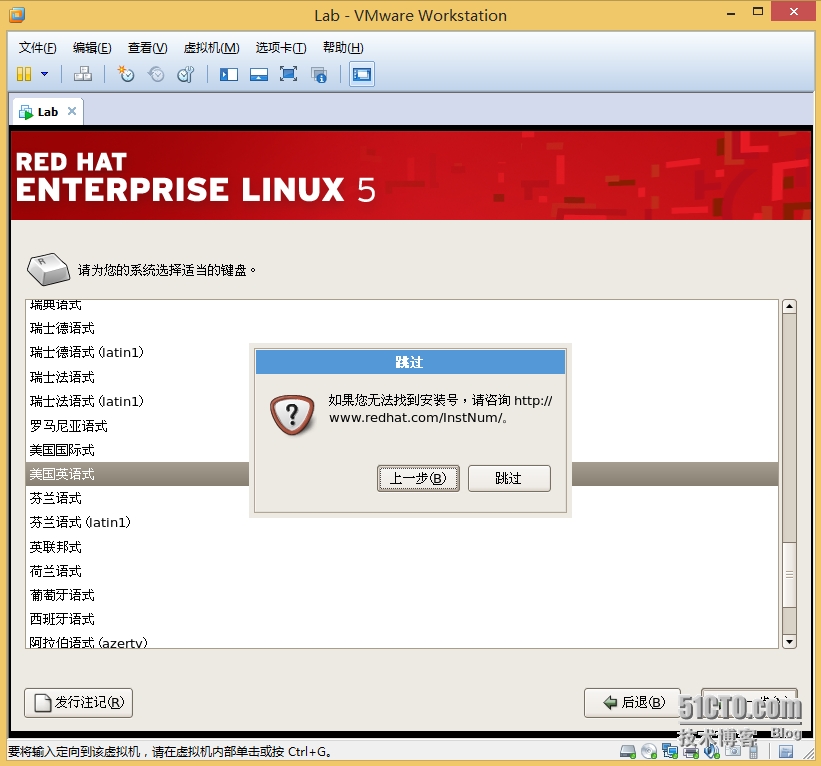Open the 虚拟机(M) menu
821x766 pixels.
[x=211, y=48]
